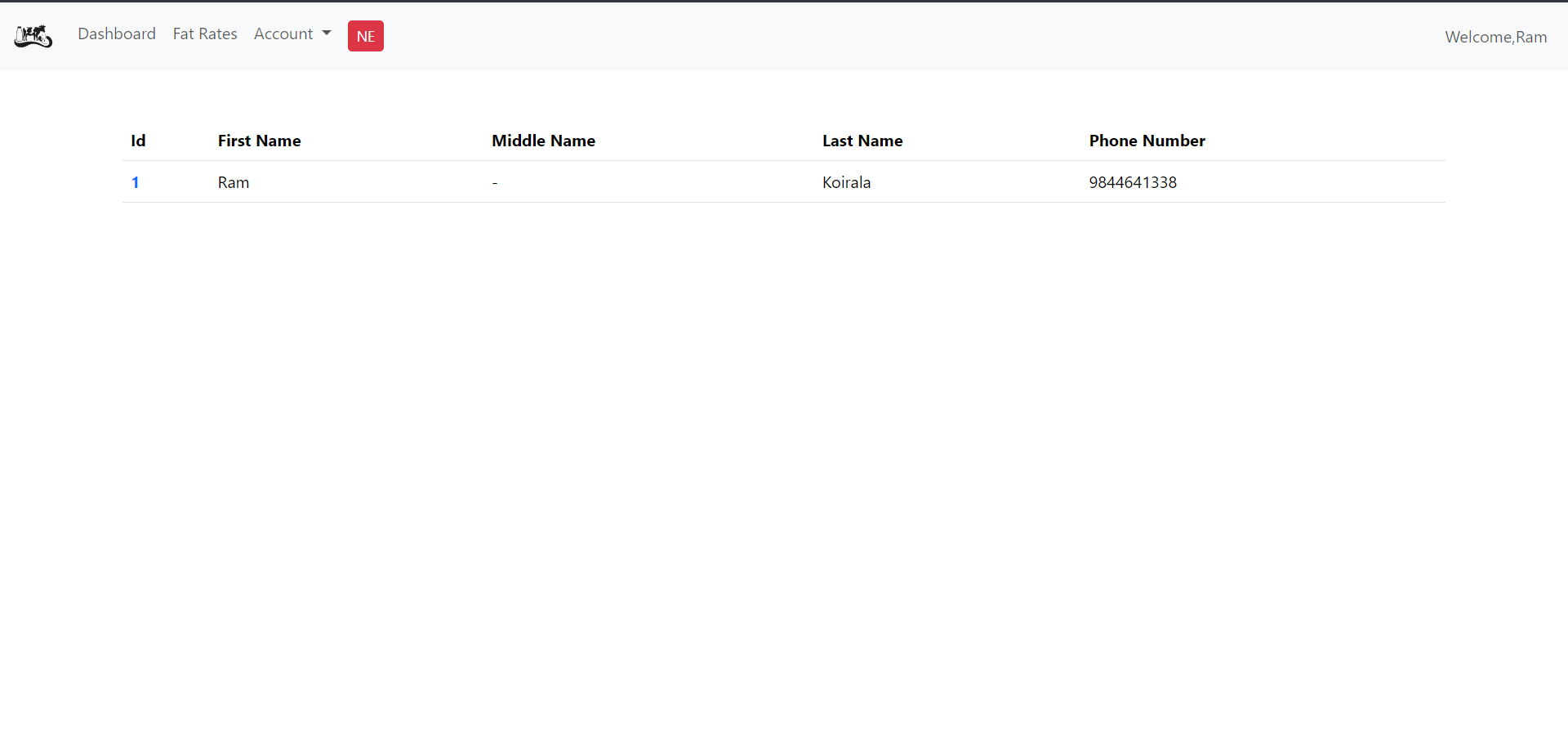Go to Fat Rates page
Viewport: 1568px width, 733px height.
pos(205,34)
